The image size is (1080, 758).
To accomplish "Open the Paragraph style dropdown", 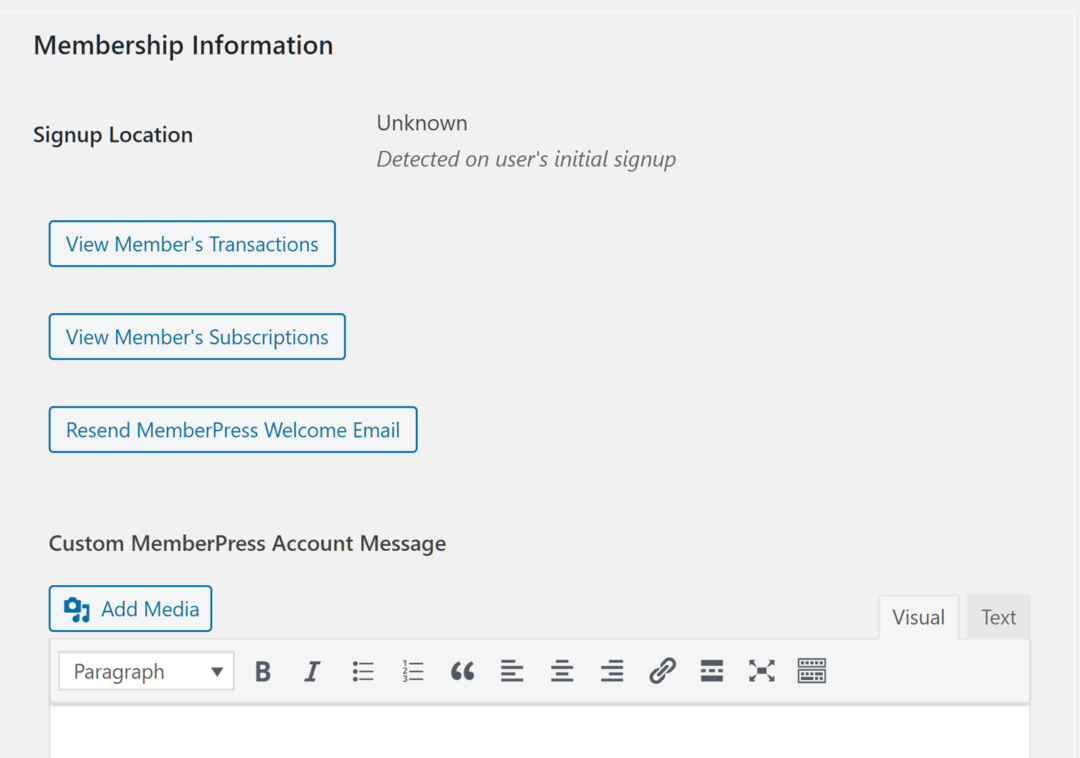I will pos(145,671).
